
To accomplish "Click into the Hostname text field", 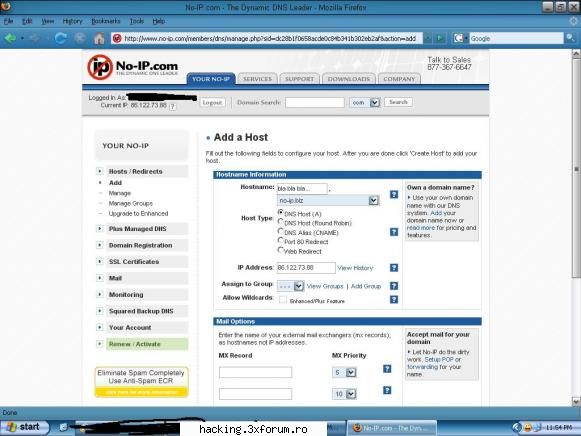I will 302,189.
